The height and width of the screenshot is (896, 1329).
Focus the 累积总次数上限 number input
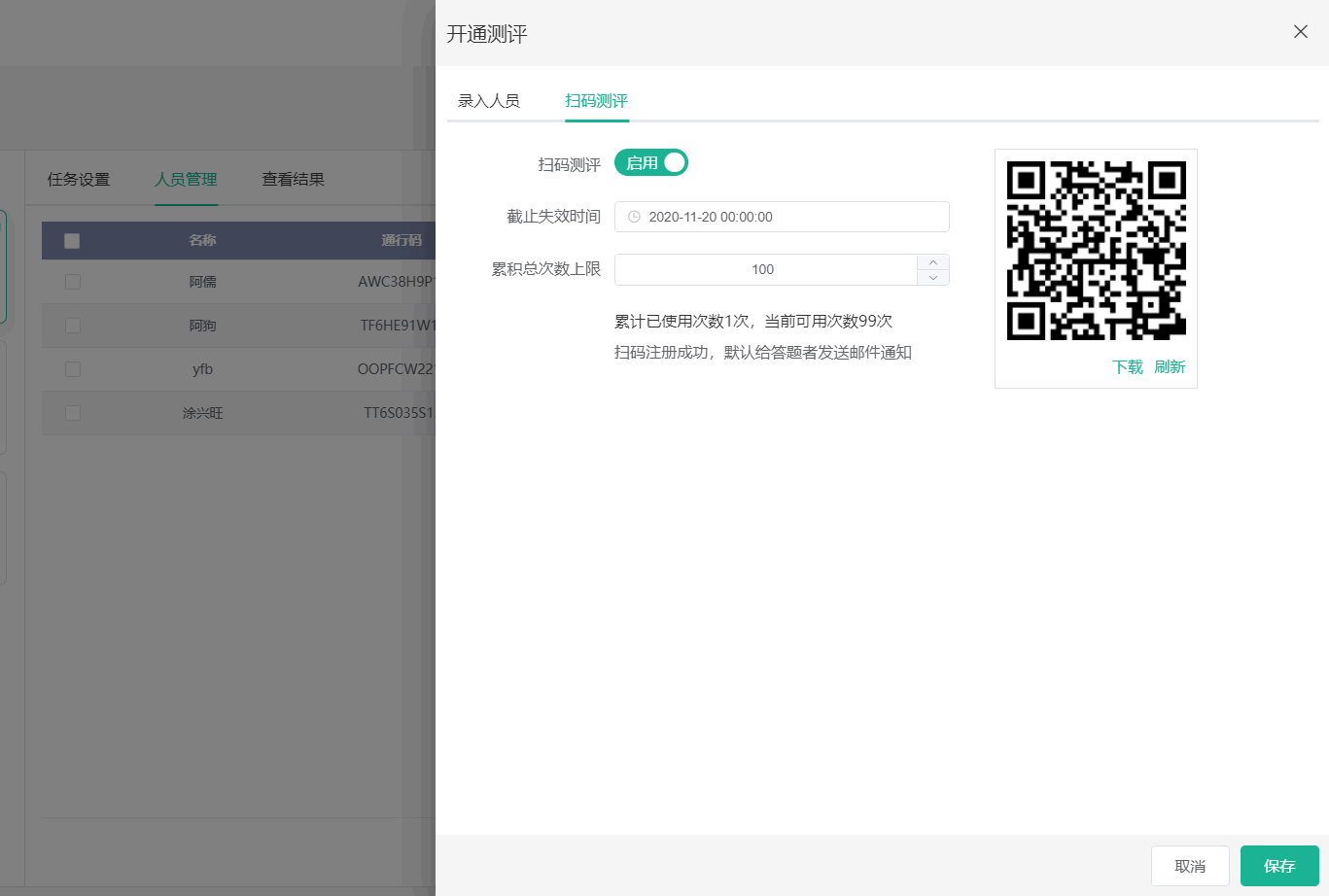click(766, 269)
